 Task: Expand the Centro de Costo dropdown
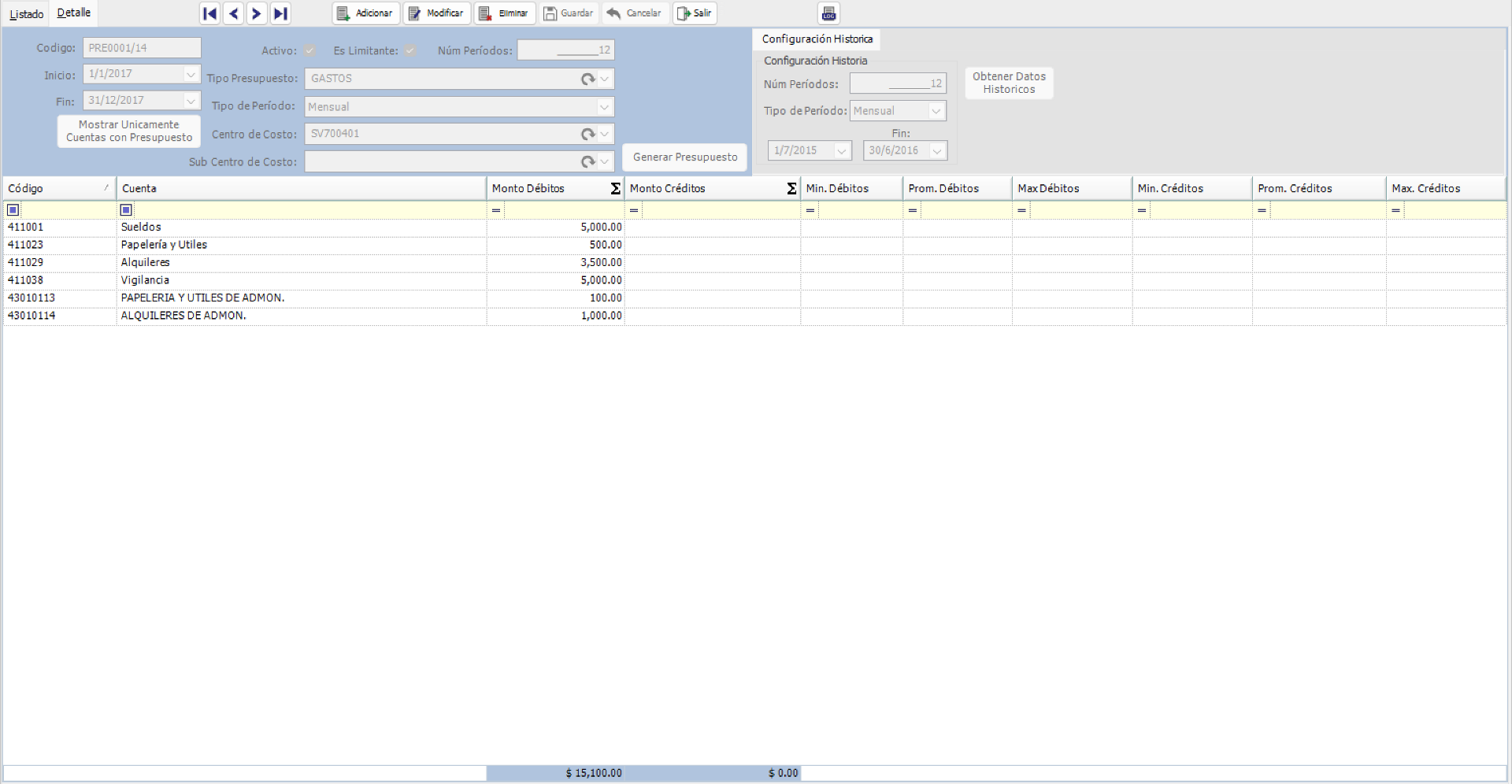(x=604, y=134)
